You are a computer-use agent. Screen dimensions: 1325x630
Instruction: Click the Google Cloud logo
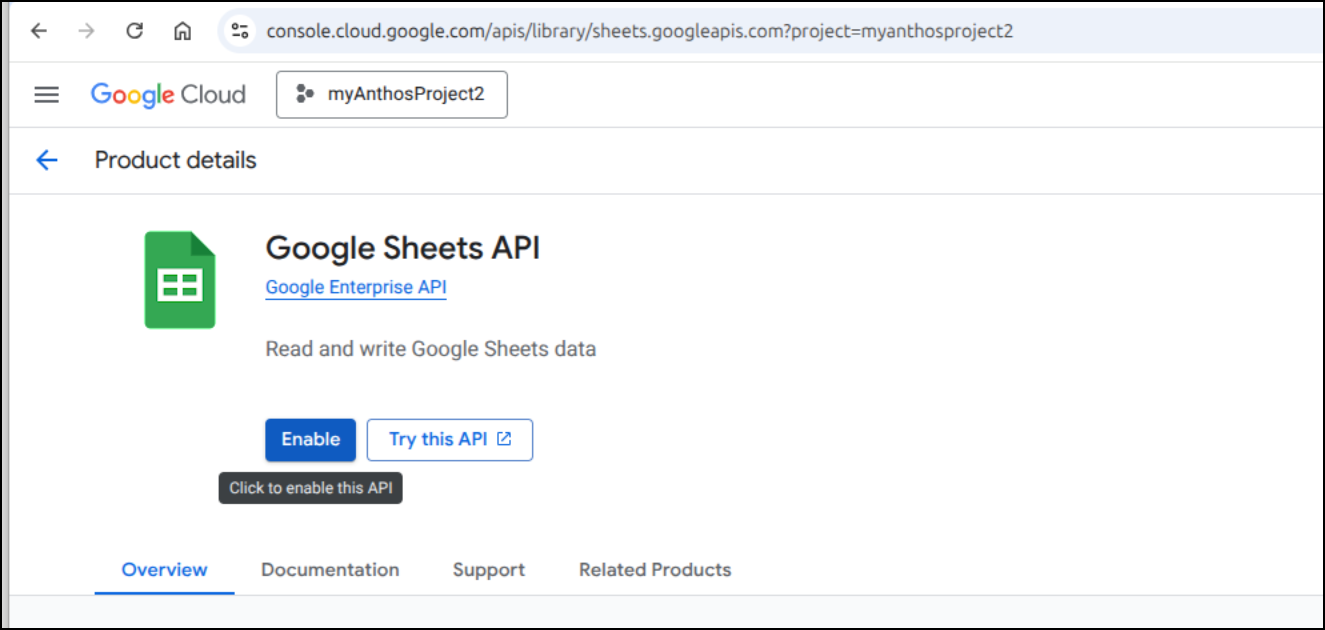[168, 95]
